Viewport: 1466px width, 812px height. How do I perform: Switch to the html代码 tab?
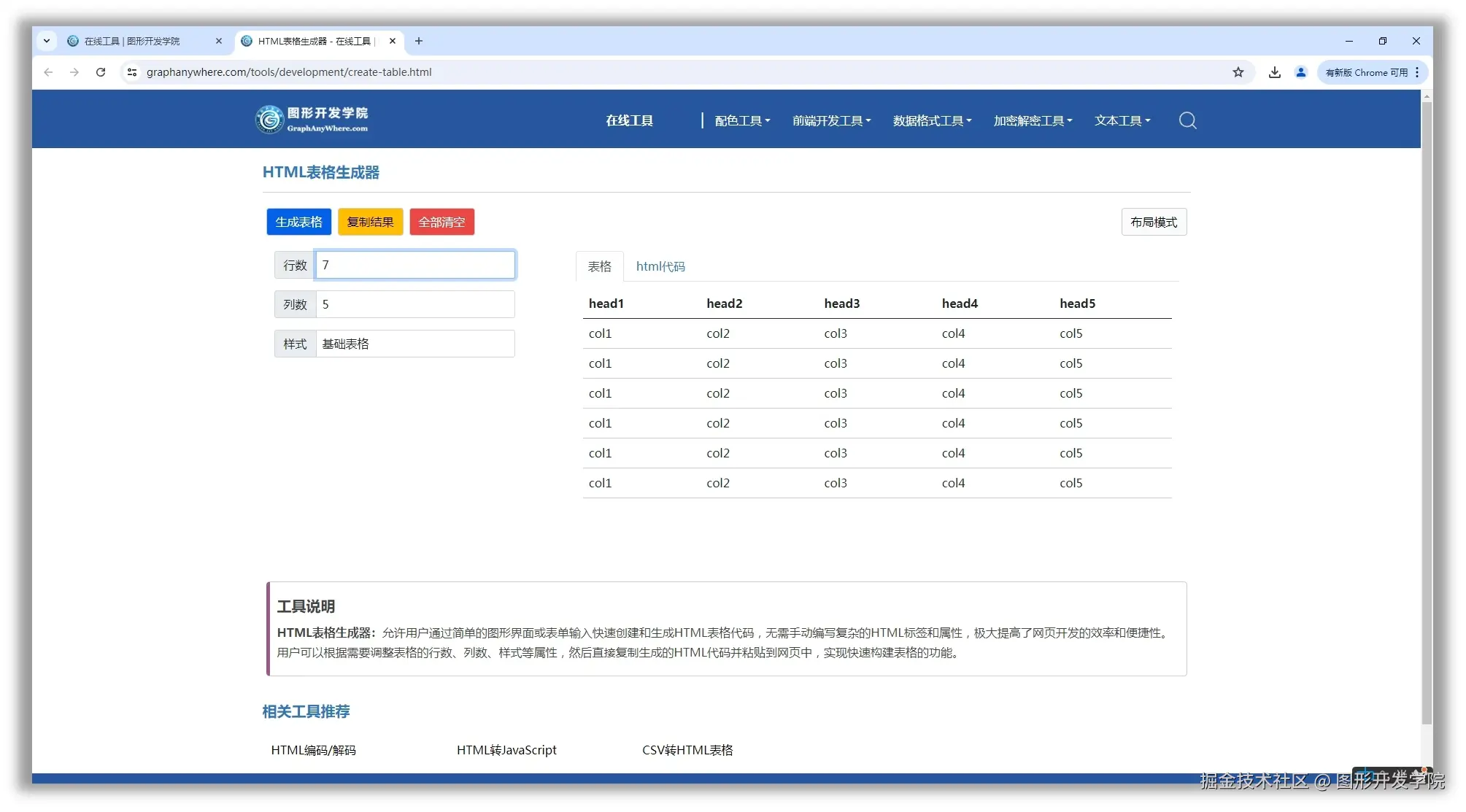(x=660, y=266)
